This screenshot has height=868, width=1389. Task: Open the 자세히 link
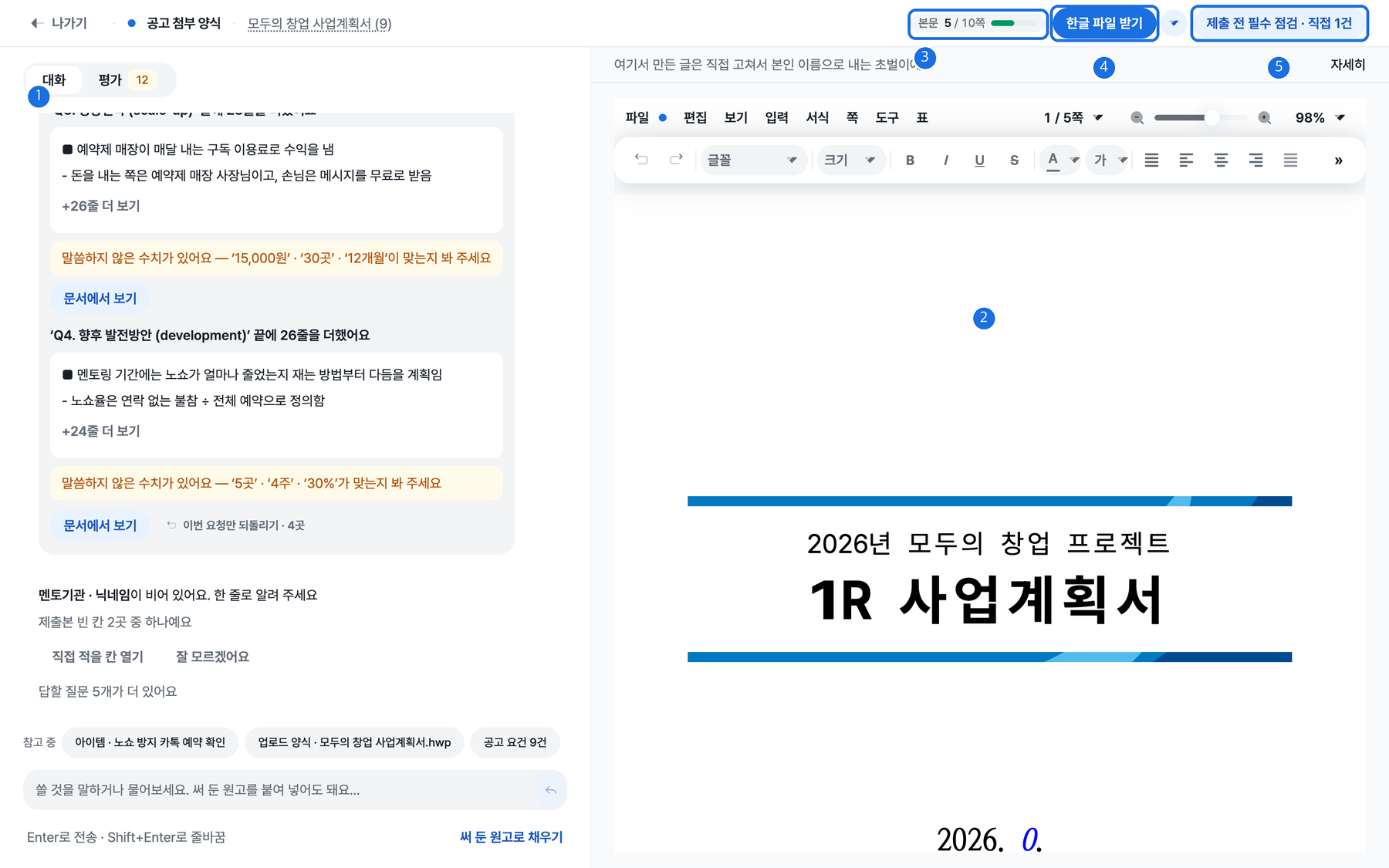coord(1347,65)
